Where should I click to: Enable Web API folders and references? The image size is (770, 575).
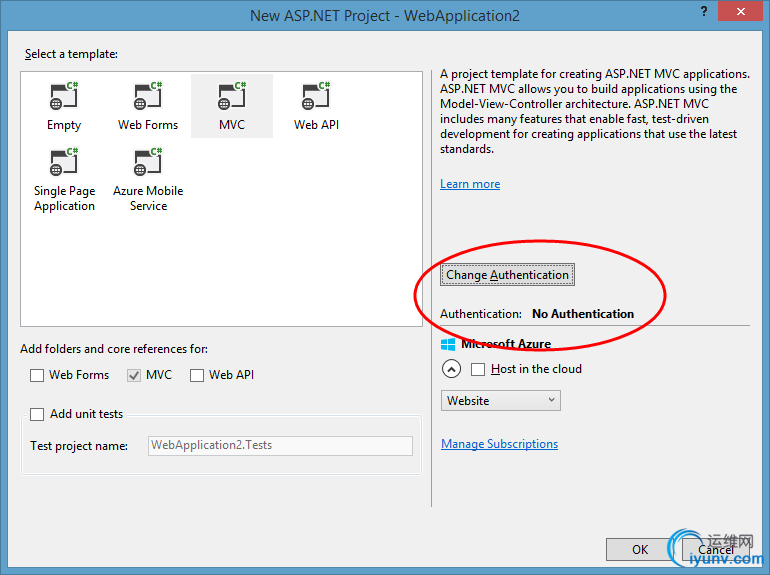tap(197, 375)
